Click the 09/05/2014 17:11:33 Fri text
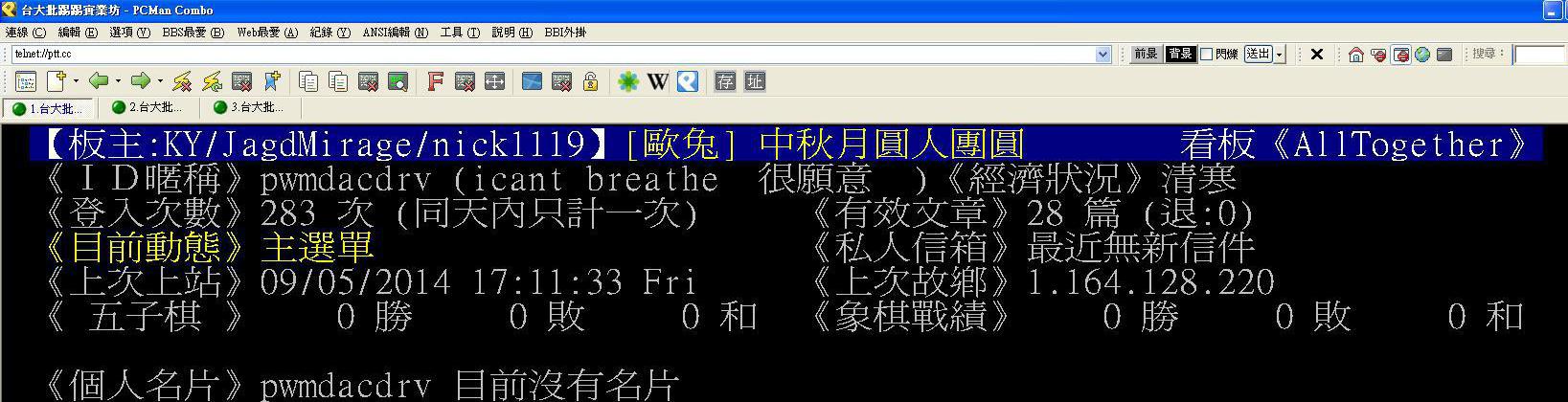1568x402 pixels. coord(478,281)
